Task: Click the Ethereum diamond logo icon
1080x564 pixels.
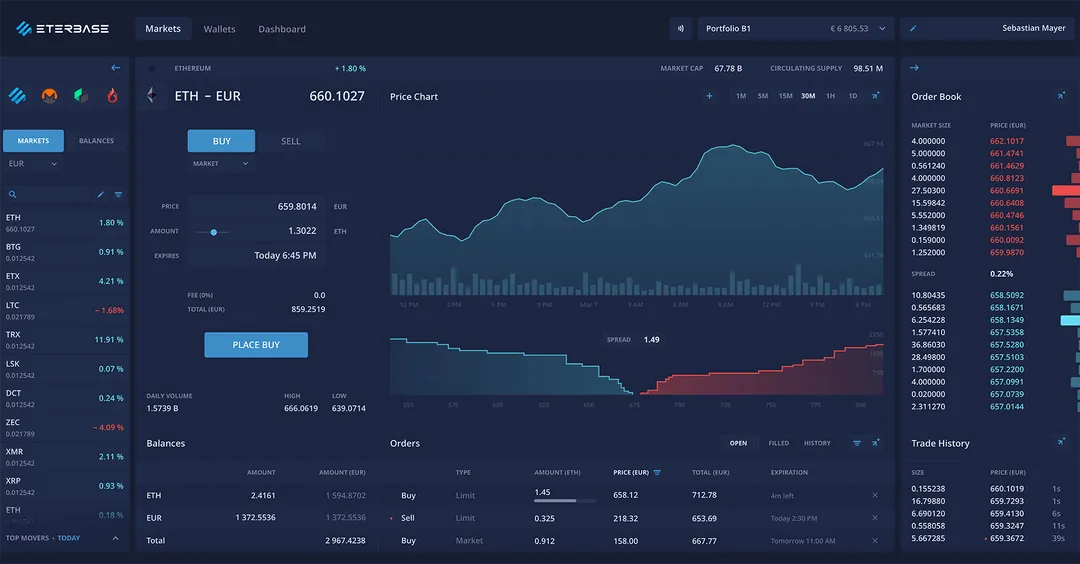Action: point(152,96)
